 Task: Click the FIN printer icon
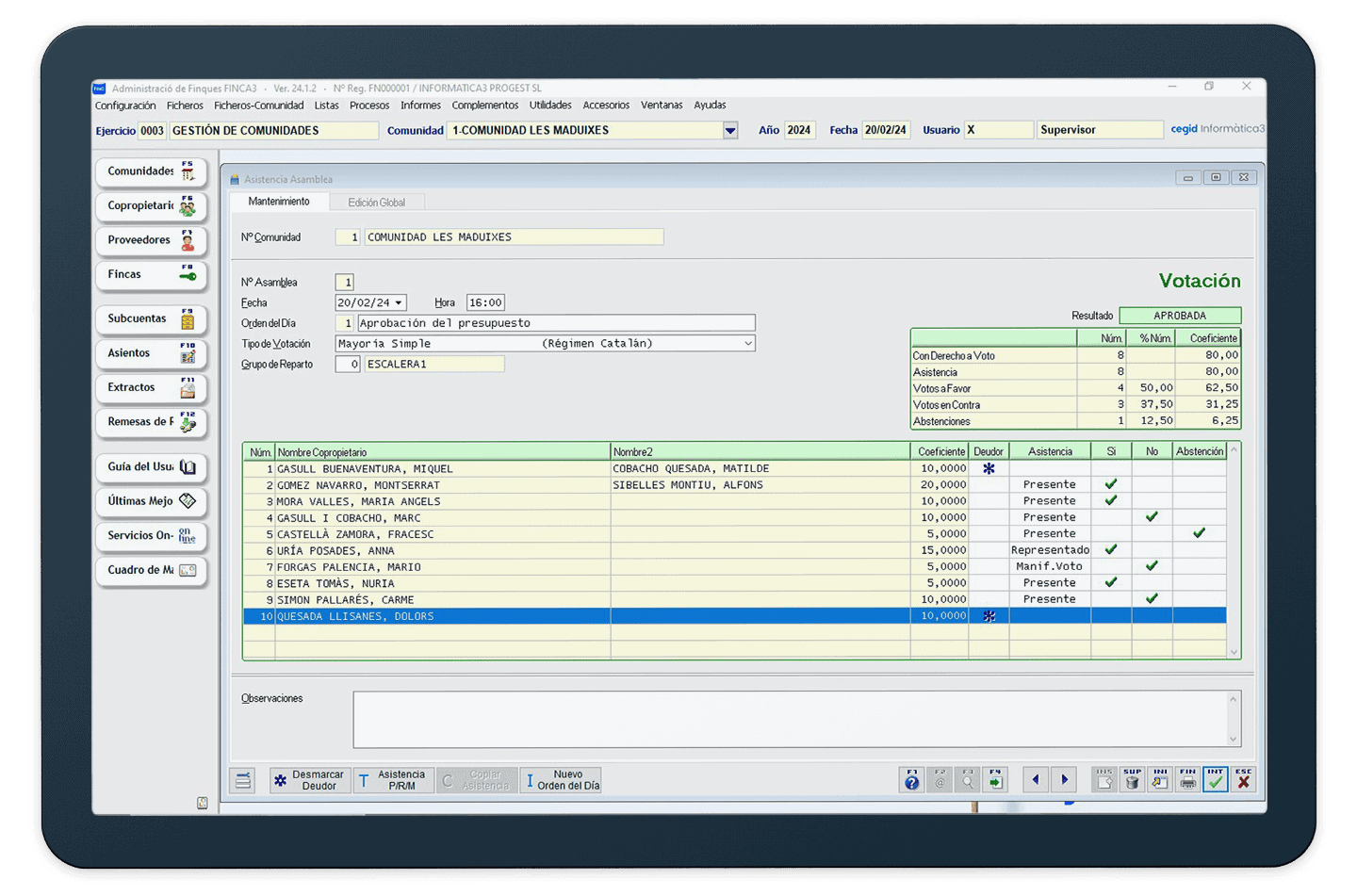[1187, 780]
